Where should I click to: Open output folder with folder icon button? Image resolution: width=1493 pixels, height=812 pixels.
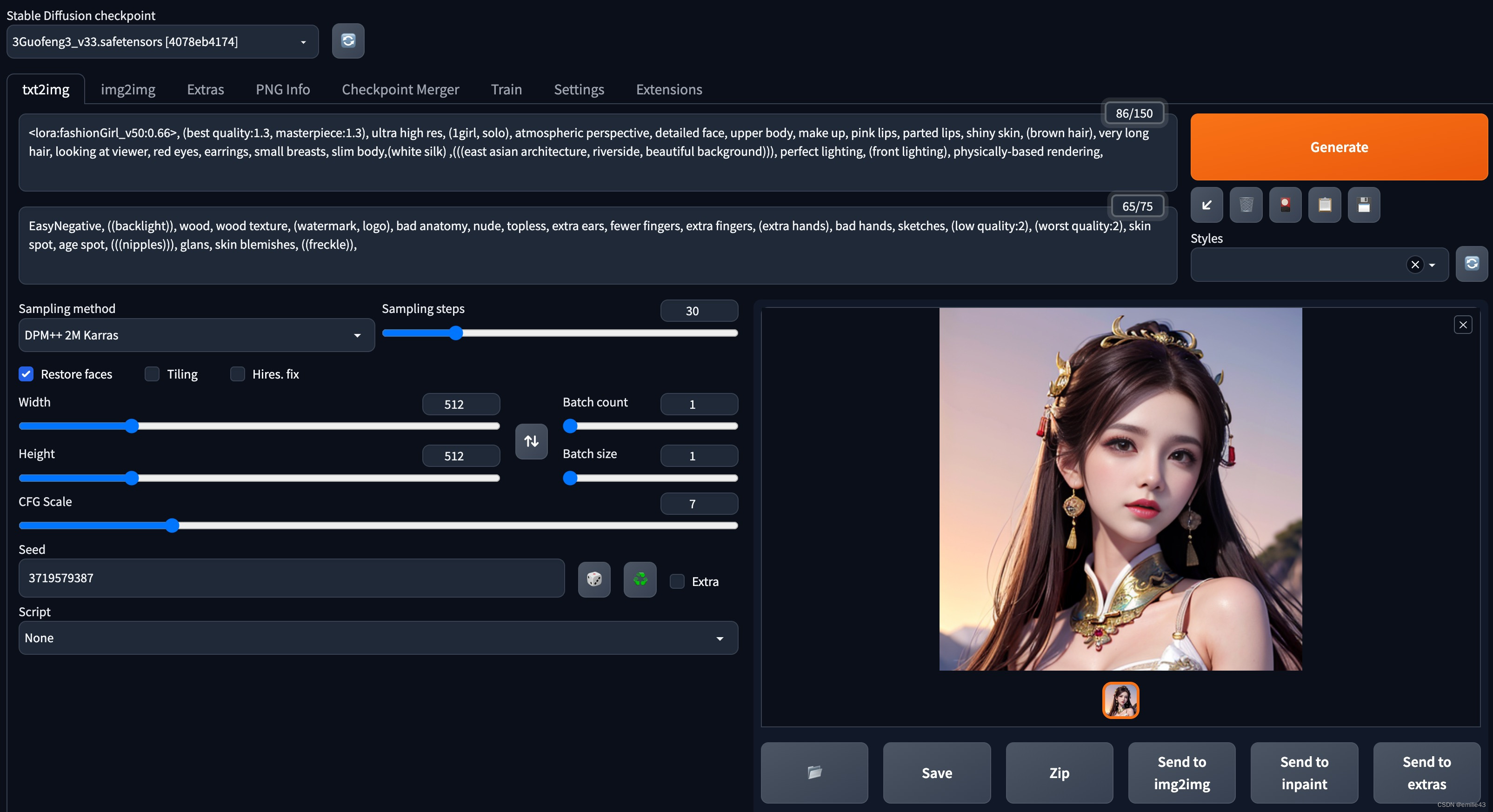click(x=814, y=772)
